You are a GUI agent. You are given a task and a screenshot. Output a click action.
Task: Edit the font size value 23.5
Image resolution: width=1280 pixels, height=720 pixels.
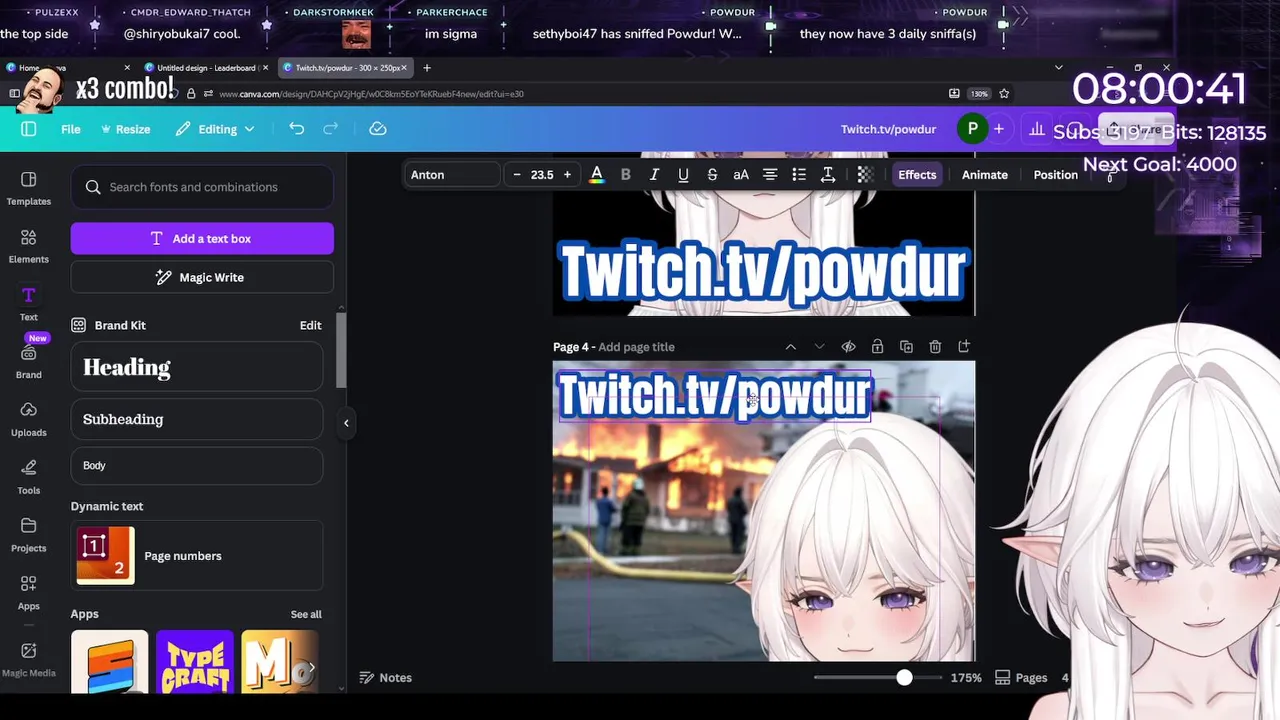pos(542,175)
